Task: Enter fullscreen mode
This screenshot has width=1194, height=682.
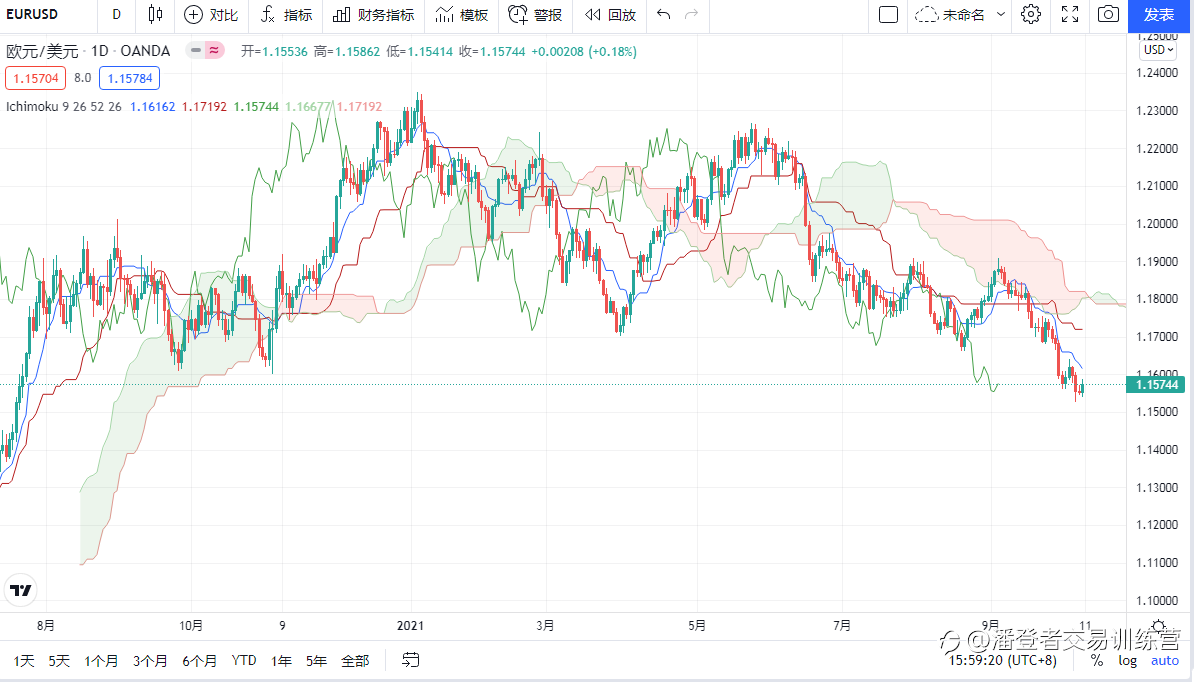Action: coord(1069,15)
